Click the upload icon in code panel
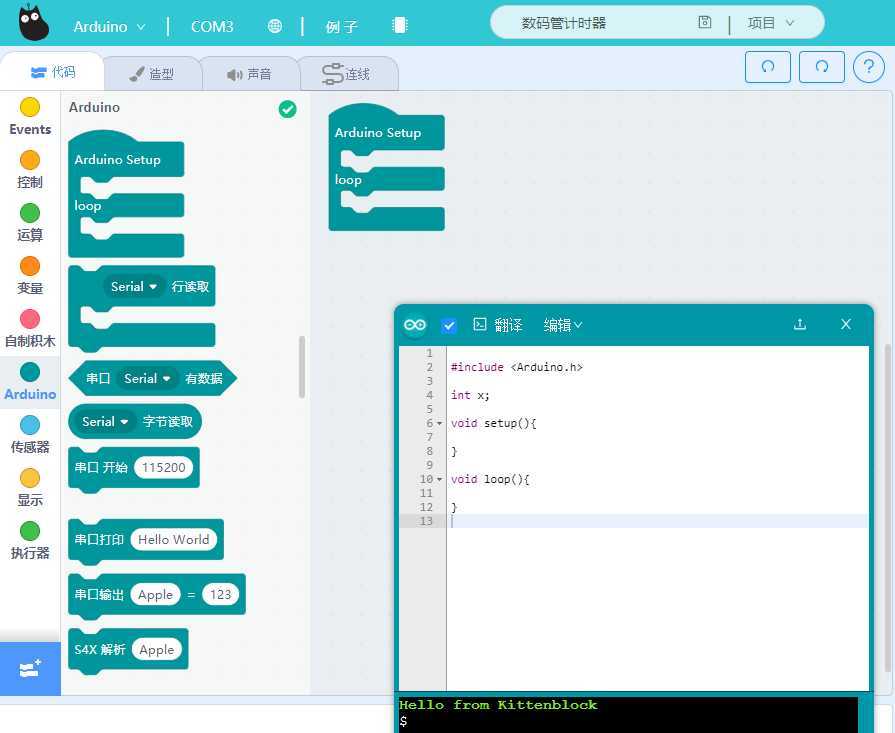The height and width of the screenshot is (733, 895). point(800,324)
